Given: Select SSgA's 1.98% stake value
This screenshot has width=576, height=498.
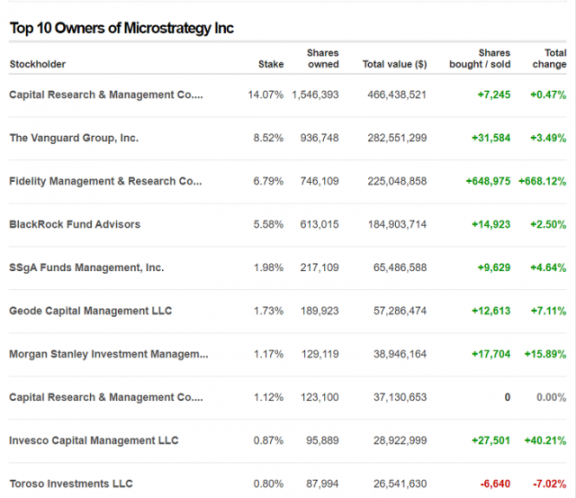Looking at the screenshot, I should point(269,267).
